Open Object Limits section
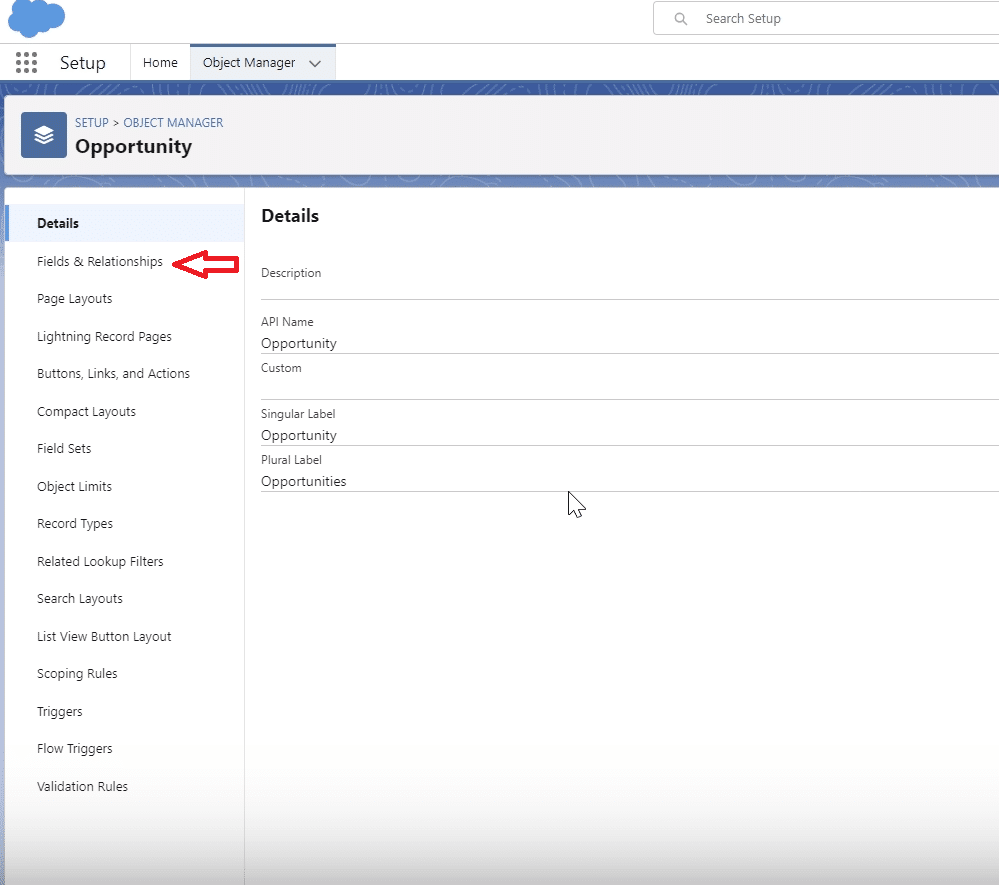The image size is (999, 885). (75, 486)
